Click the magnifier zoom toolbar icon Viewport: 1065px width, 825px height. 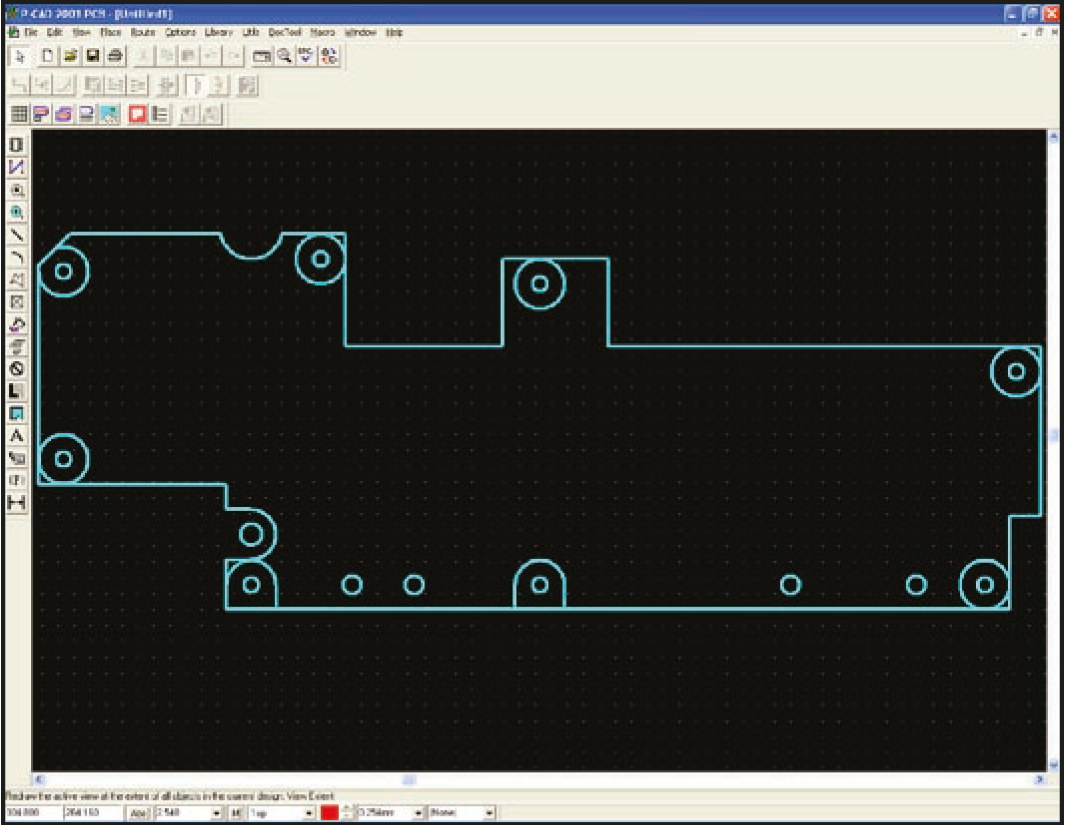pyautogui.click(x=285, y=56)
